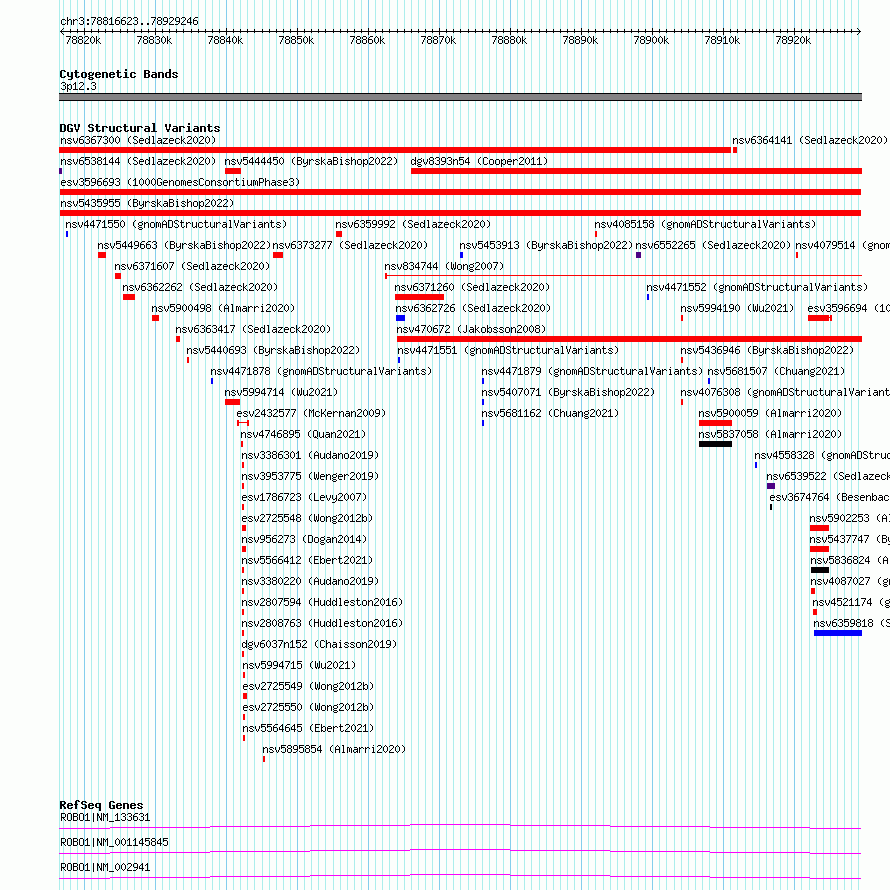Image resolution: width=890 pixels, height=890 pixels.
Task: Click the 3p12.3 band label
Action: (x=78, y=86)
